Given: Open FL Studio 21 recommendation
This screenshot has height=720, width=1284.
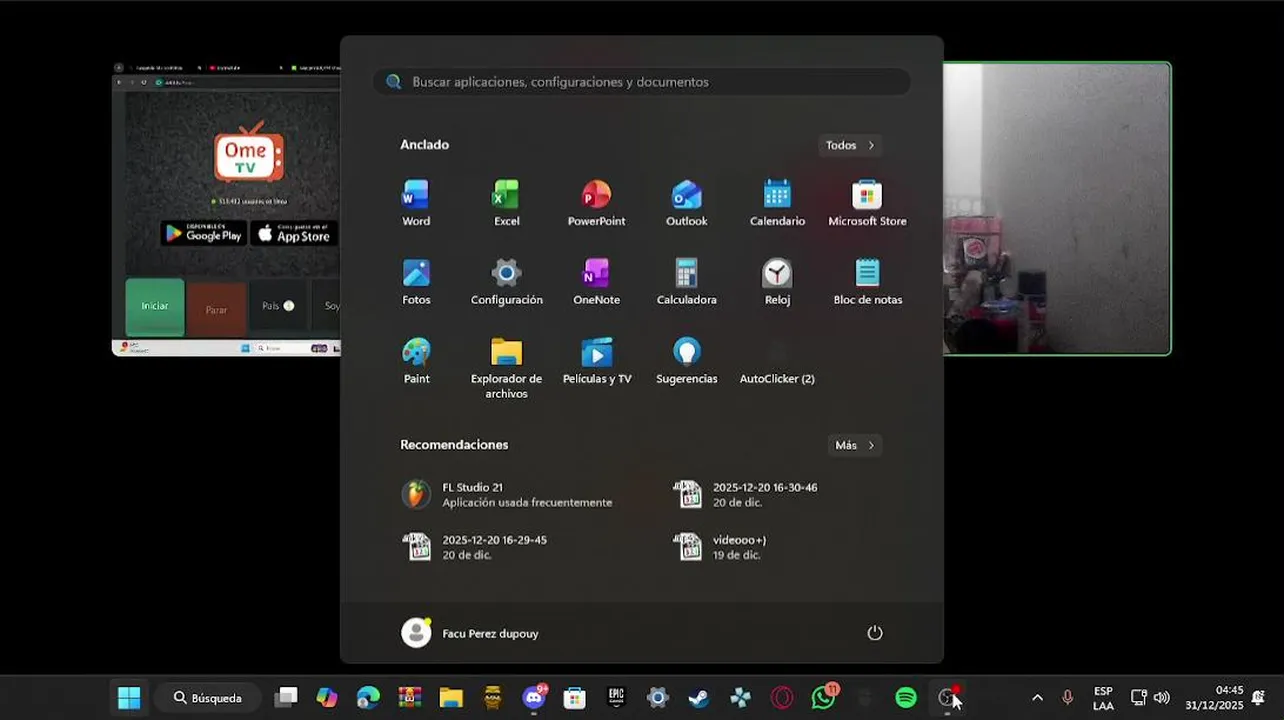Looking at the screenshot, I should pos(507,495).
